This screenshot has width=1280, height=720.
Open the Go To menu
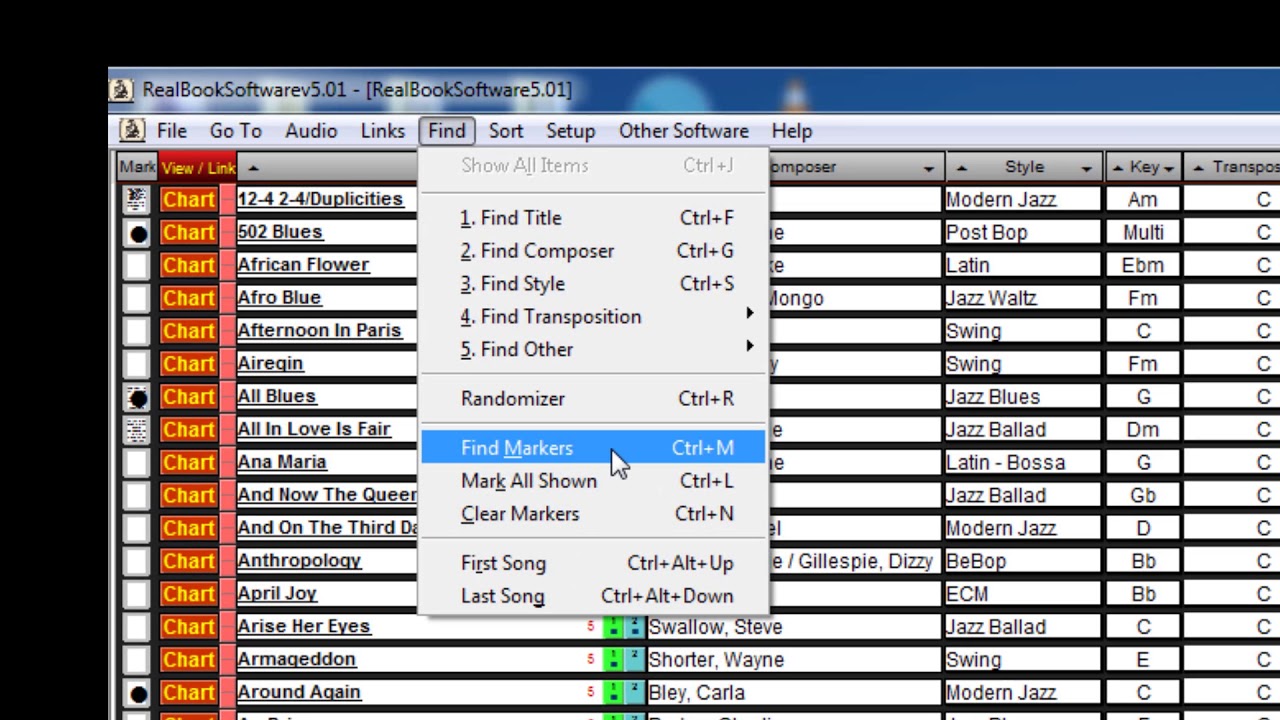coord(235,131)
